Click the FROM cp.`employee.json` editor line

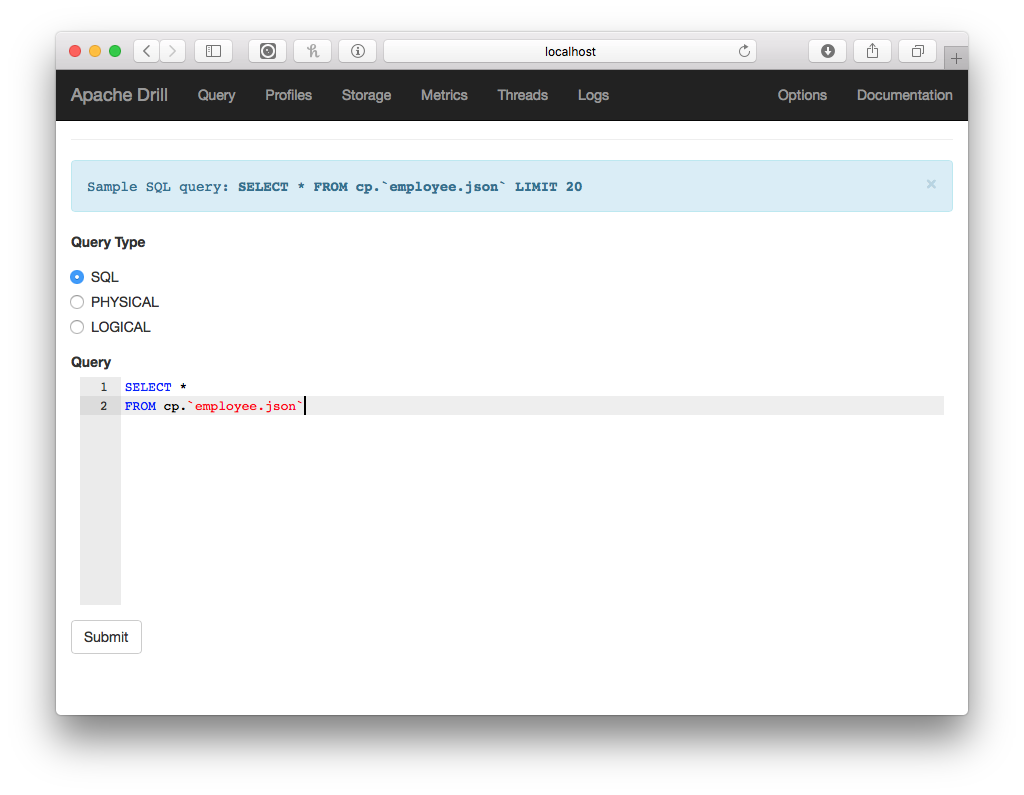click(x=532, y=406)
